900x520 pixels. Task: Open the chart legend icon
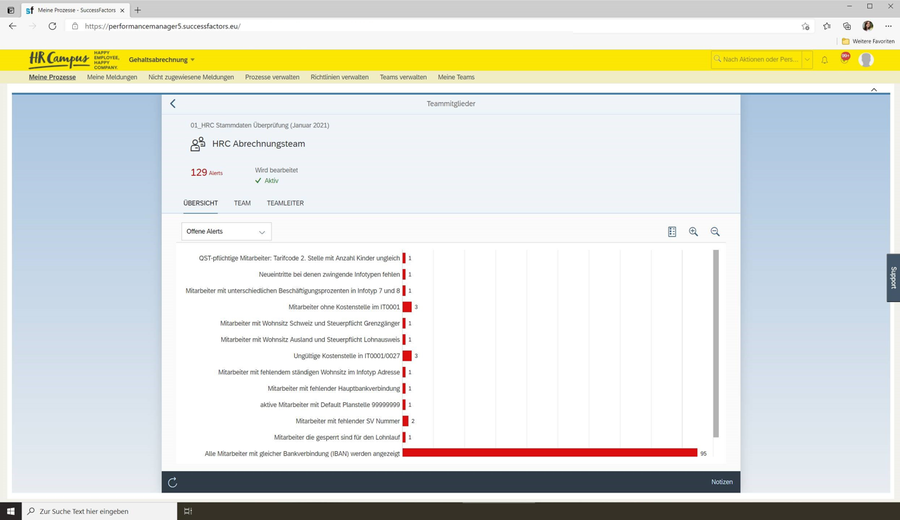point(672,231)
